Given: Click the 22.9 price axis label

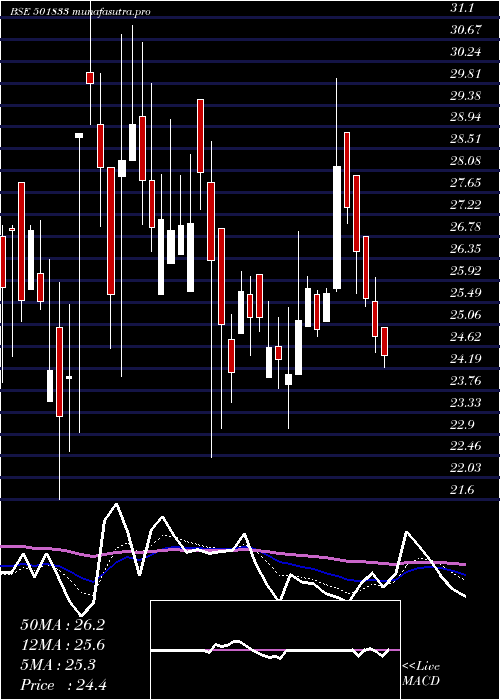Looking at the screenshot, I should 464,424.
